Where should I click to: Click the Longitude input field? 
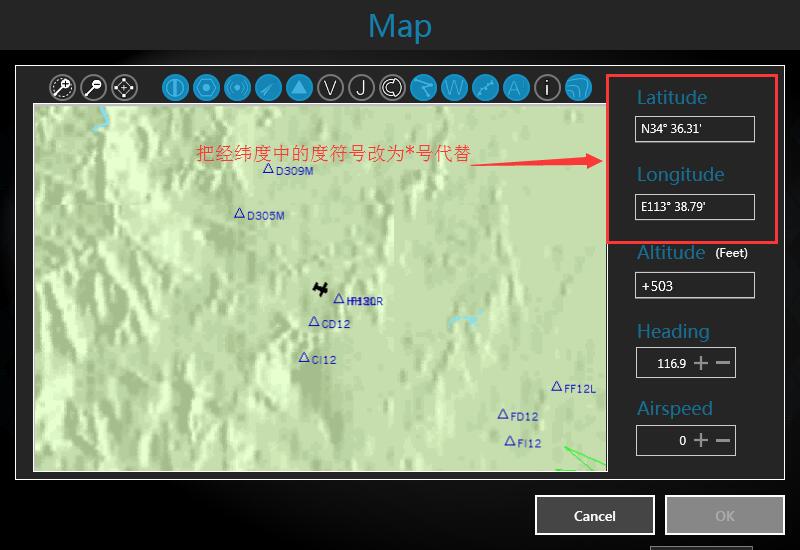click(x=694, y=207)
